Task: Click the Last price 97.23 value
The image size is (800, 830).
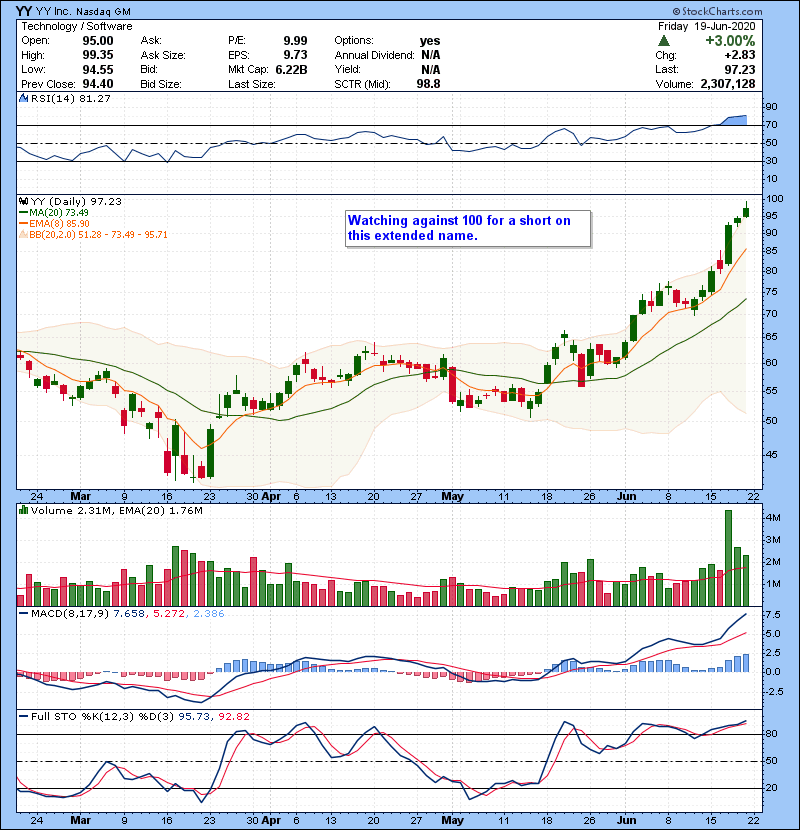Action: point(740,69)
